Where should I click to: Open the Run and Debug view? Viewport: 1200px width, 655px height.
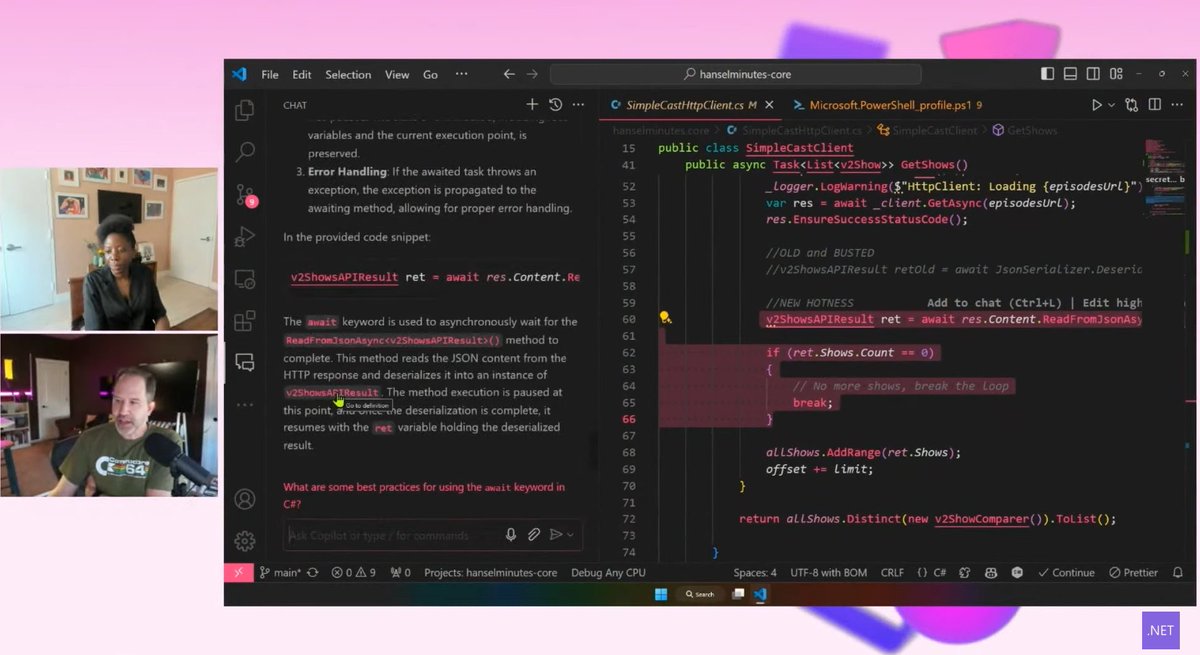(x=244, y=237)
